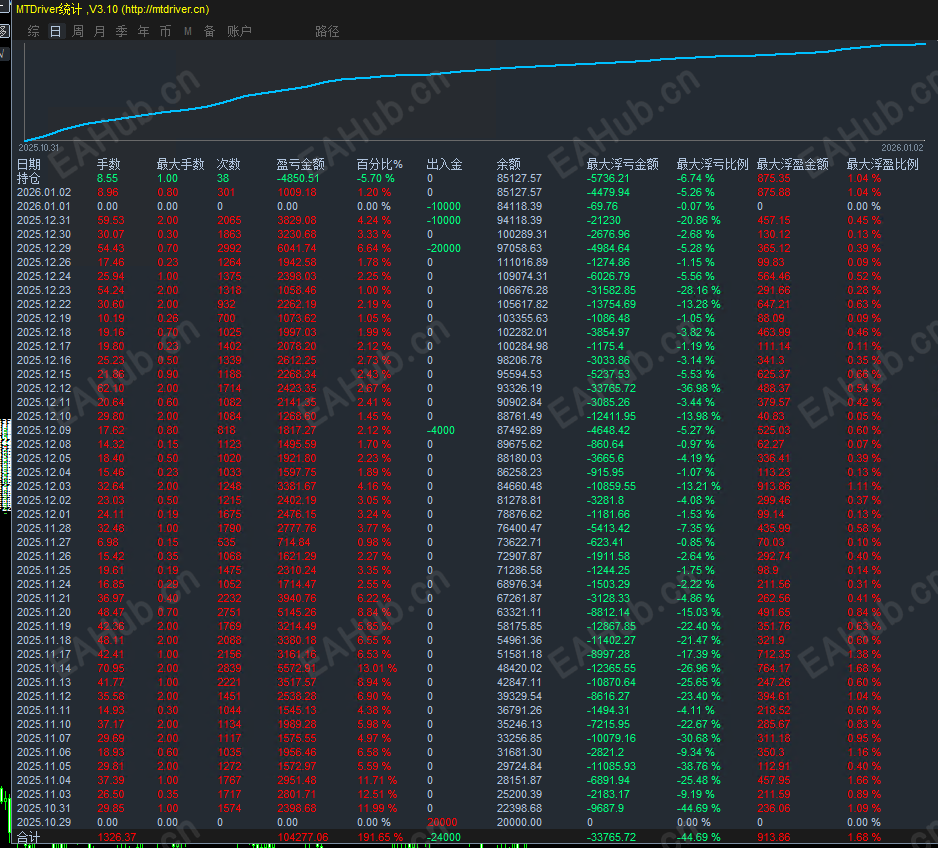
Task: Switch to the 综 summary tab
Action: pyautogui.click(x=34, y=31)
